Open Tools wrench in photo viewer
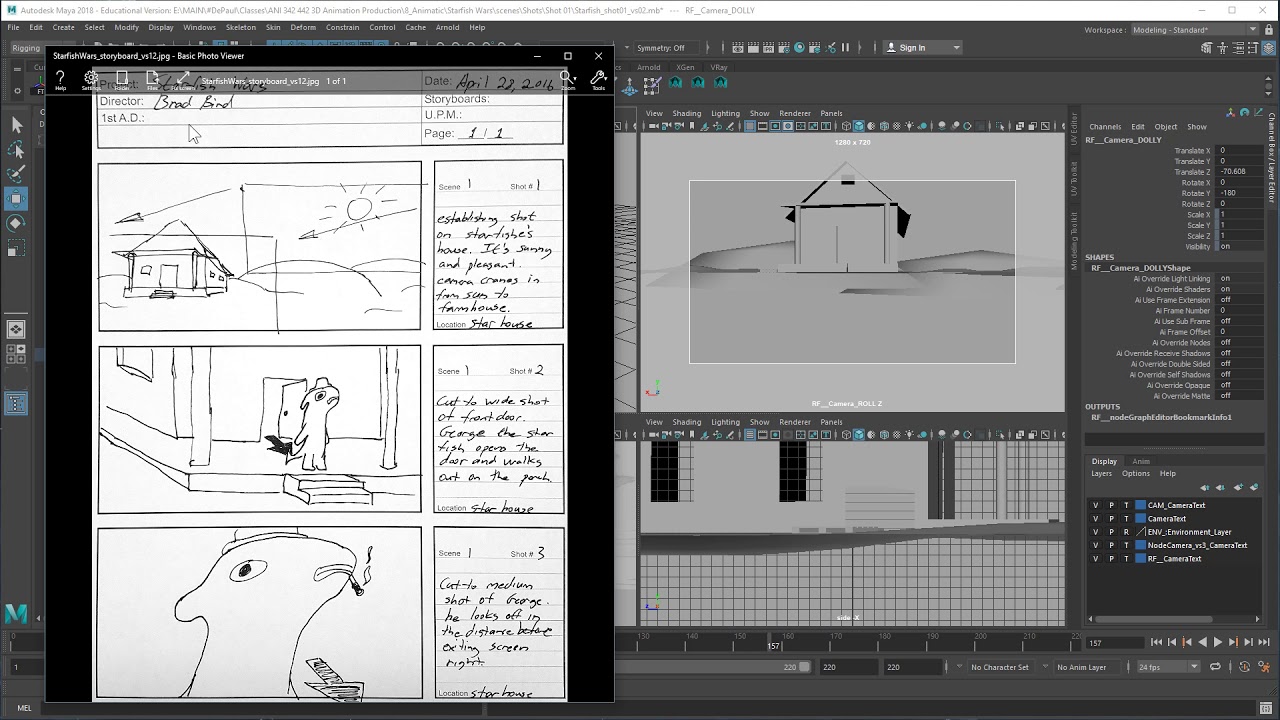 [x=598, y=80]
